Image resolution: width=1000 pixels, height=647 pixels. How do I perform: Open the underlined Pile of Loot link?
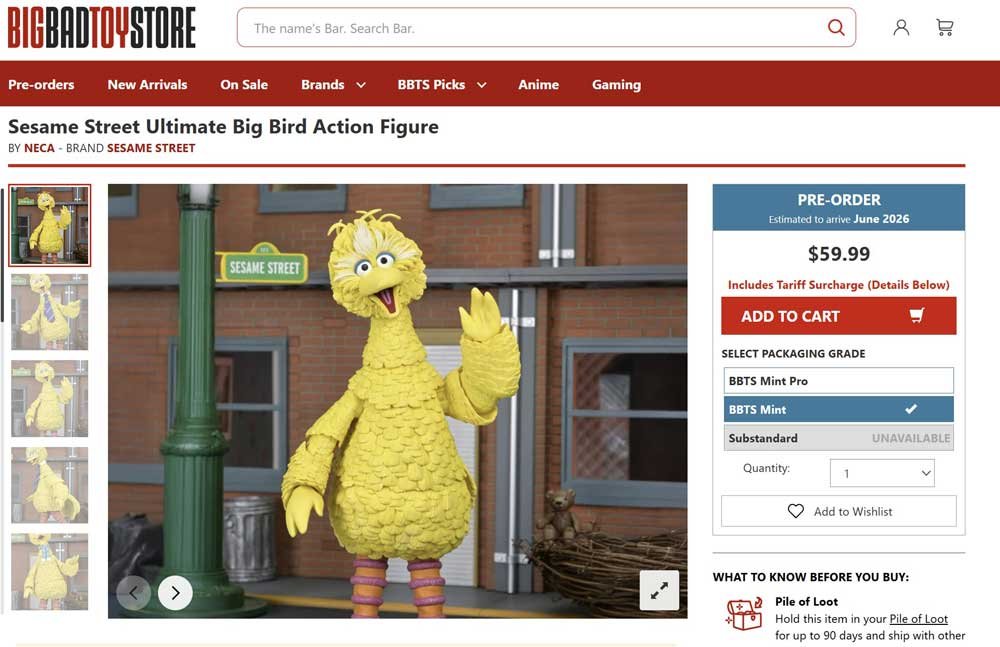point(918,618)
